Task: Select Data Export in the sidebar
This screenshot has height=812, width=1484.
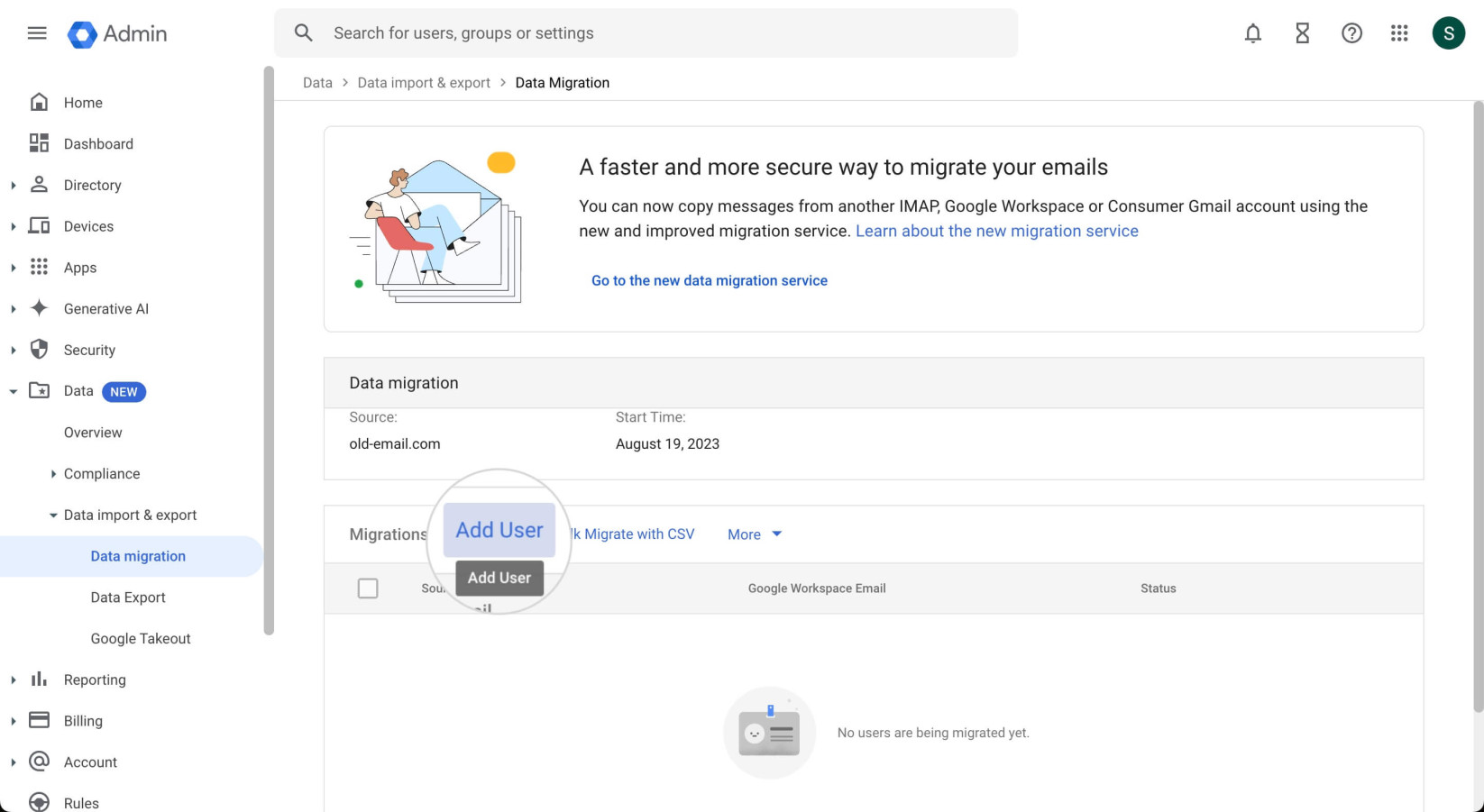Action: point(127,597)
